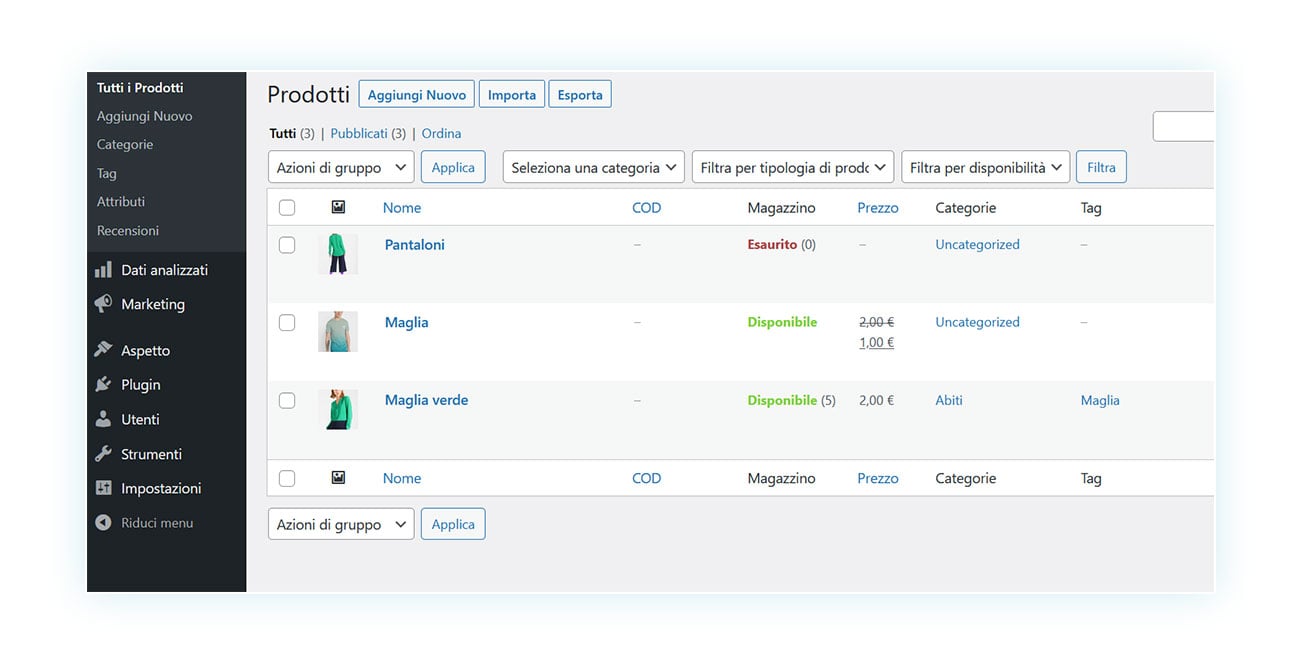This screenshot has height=668, width=1300.
Task: Open the Maglia product link
Action: 407,322
